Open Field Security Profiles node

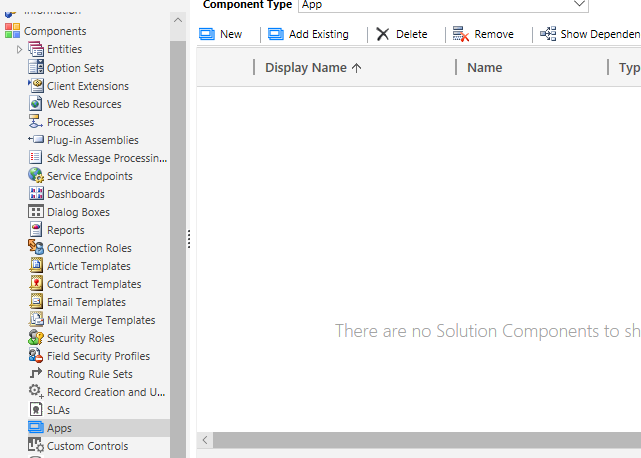(x=98, y=356)
